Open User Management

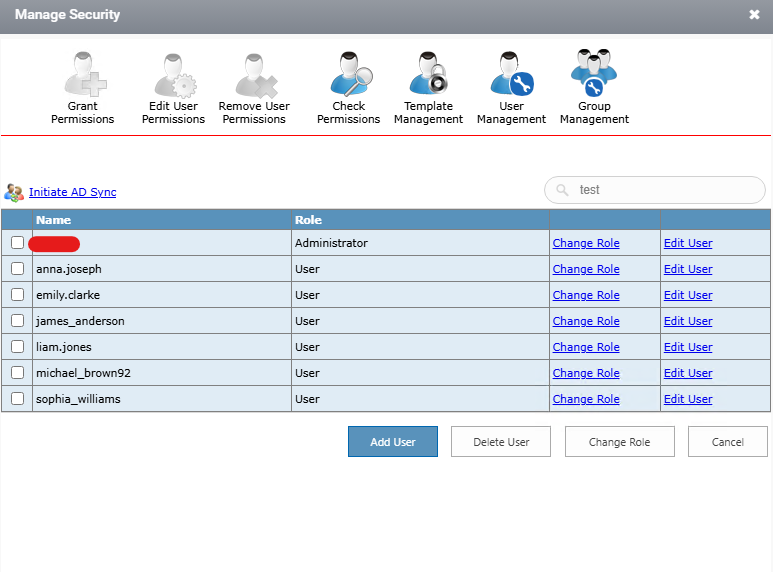(511, 88)
